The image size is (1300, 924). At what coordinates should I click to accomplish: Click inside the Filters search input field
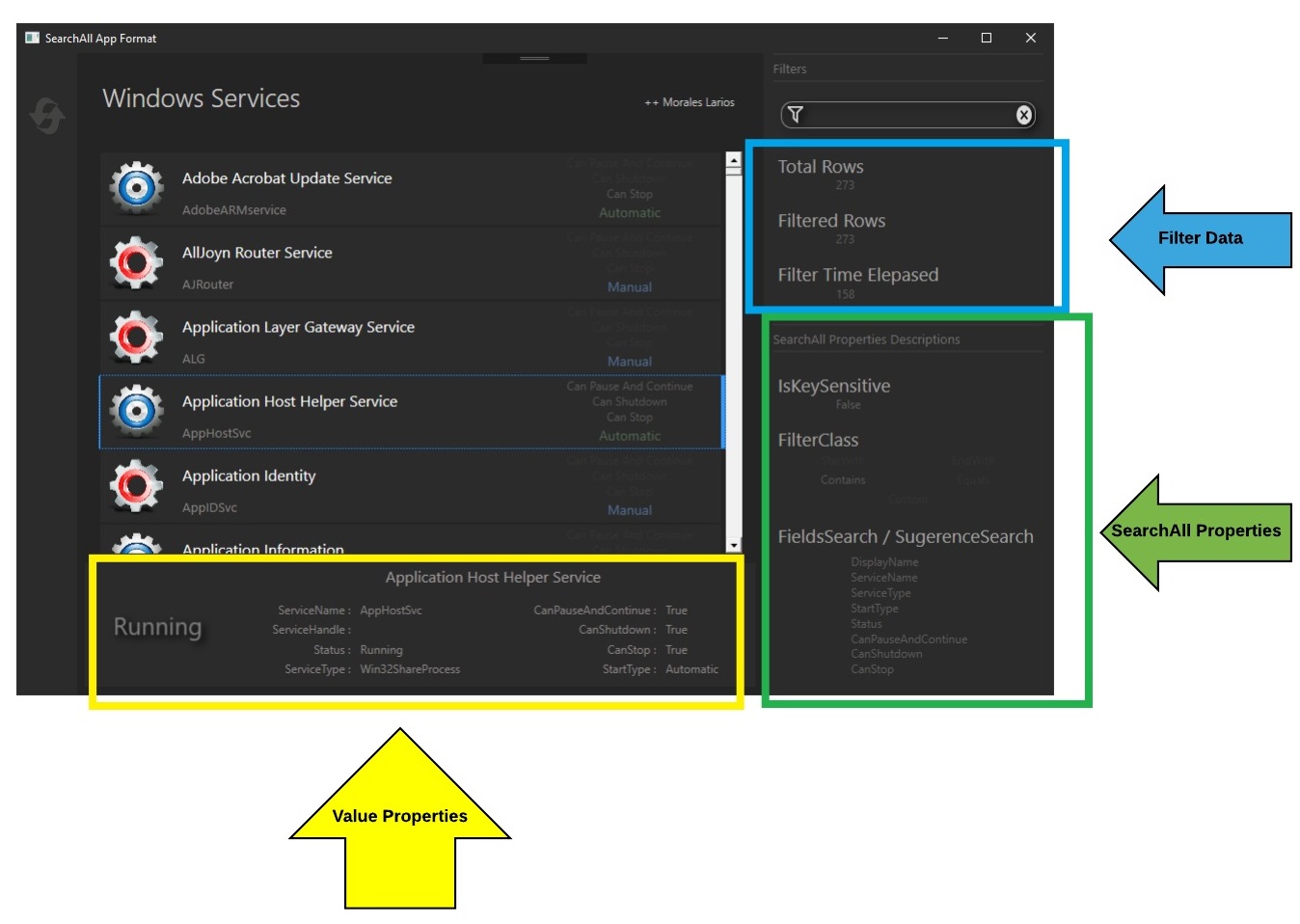(907, 114)
